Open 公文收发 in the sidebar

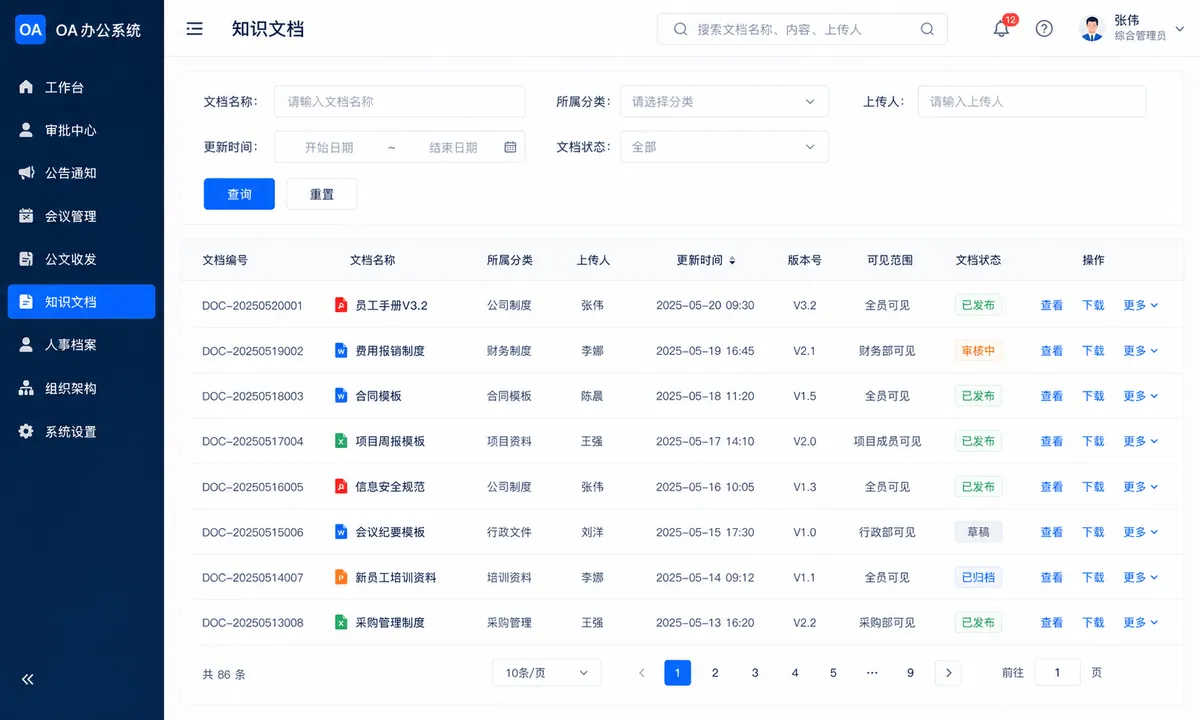(82, 259)
